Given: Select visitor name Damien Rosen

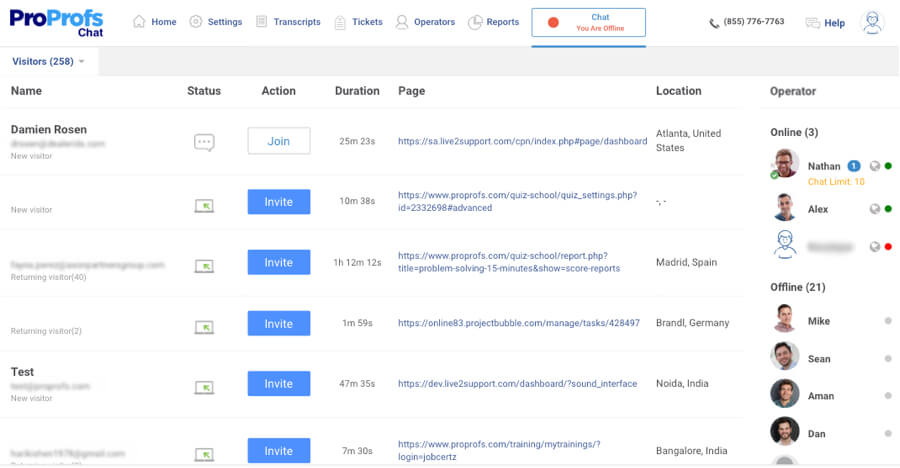Looking at the screenshot, I should point(49,130).
